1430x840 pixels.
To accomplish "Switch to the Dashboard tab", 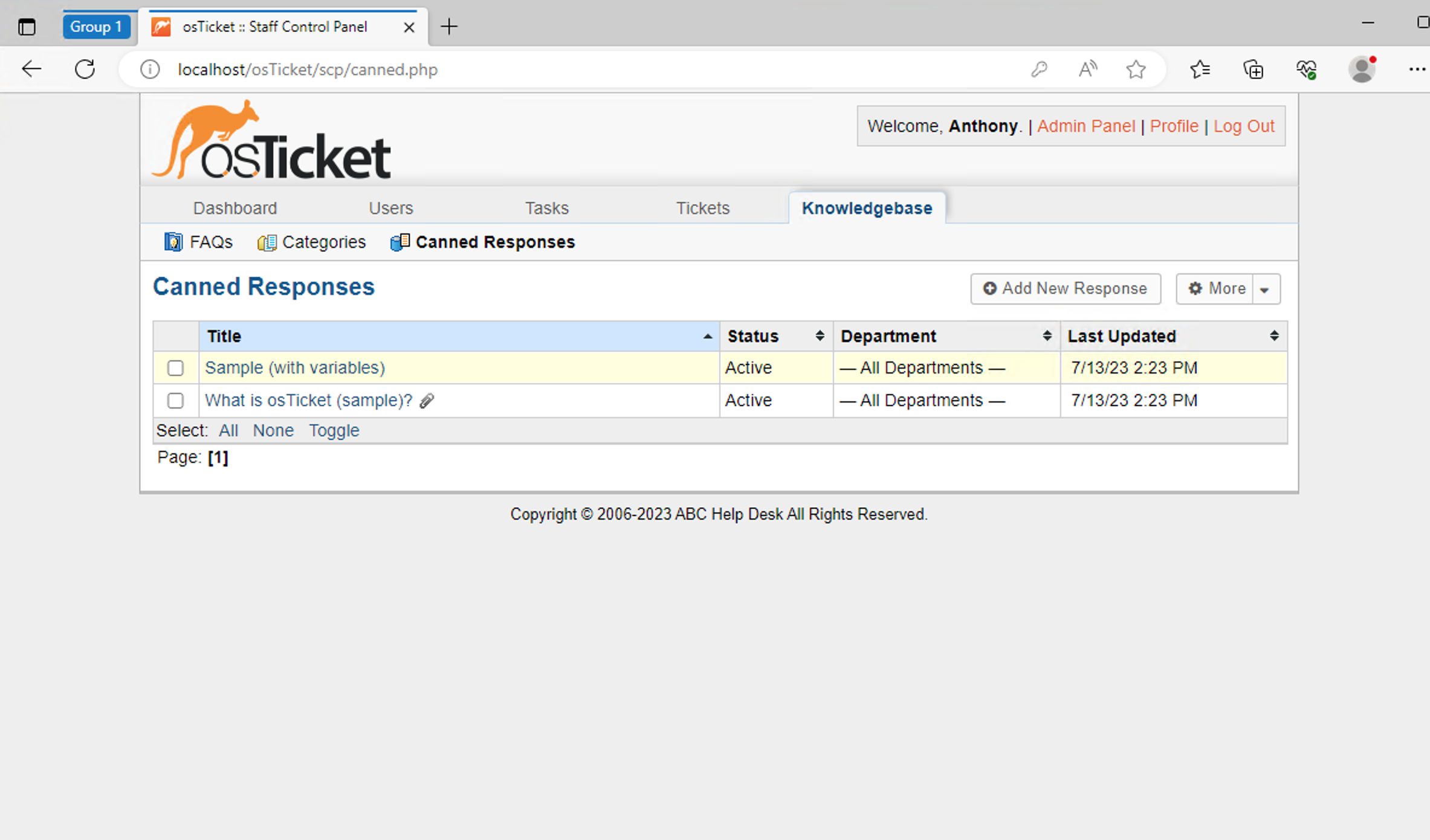I will (235, 208).
